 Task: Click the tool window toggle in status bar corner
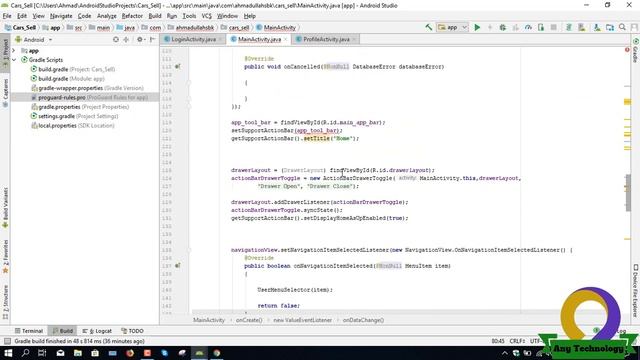[7, 341]
